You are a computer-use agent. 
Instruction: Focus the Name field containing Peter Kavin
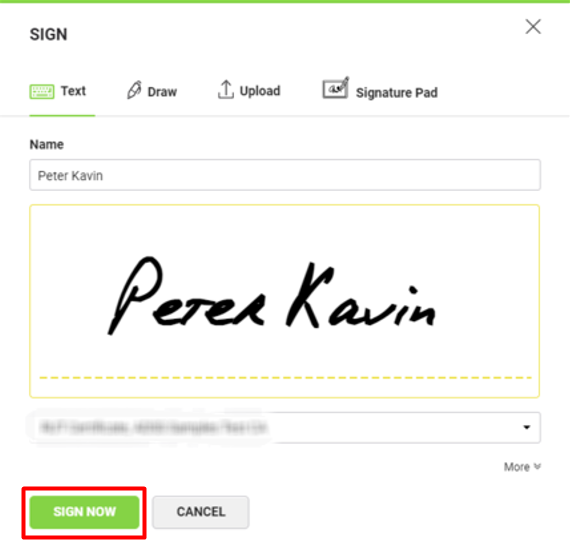pyautogui.click(x=285, y=175)
